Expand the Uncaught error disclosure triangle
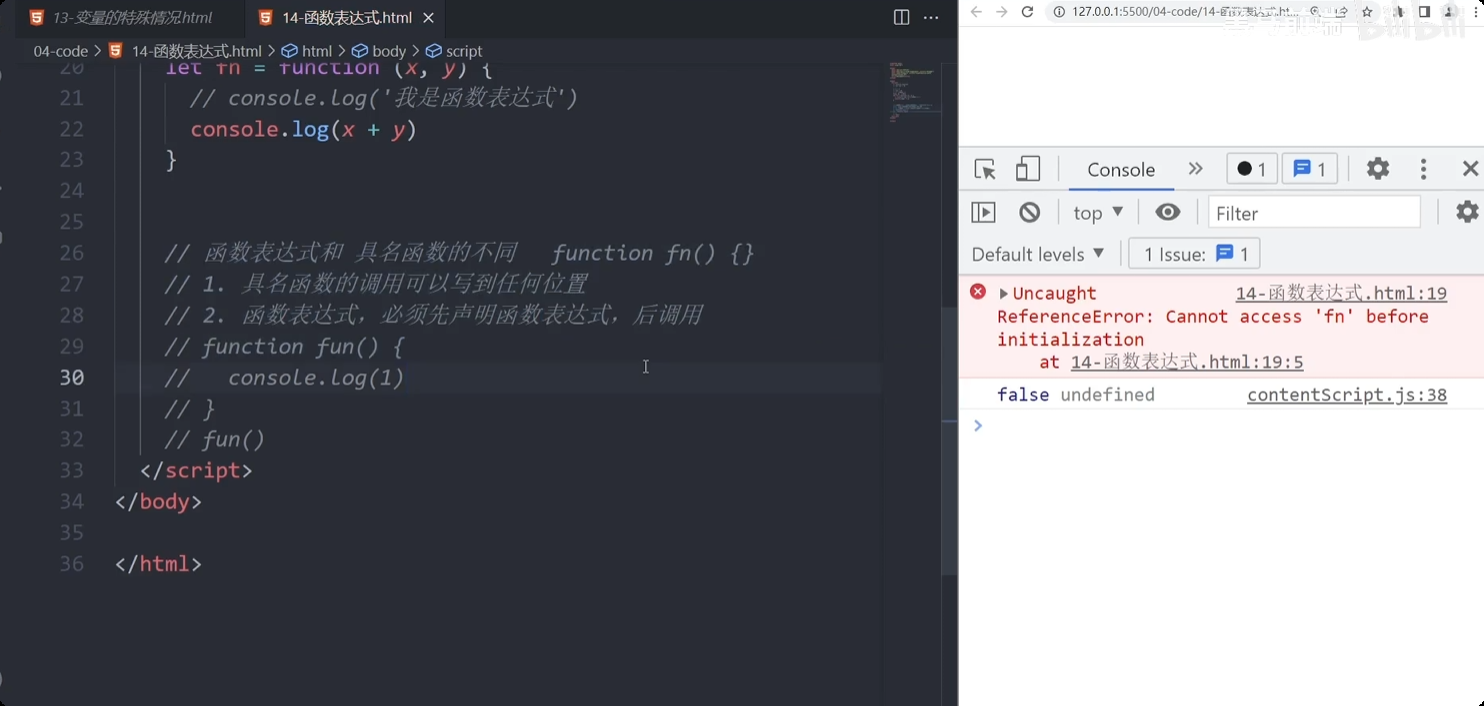1484x706 pixels. click(1003, 293)
